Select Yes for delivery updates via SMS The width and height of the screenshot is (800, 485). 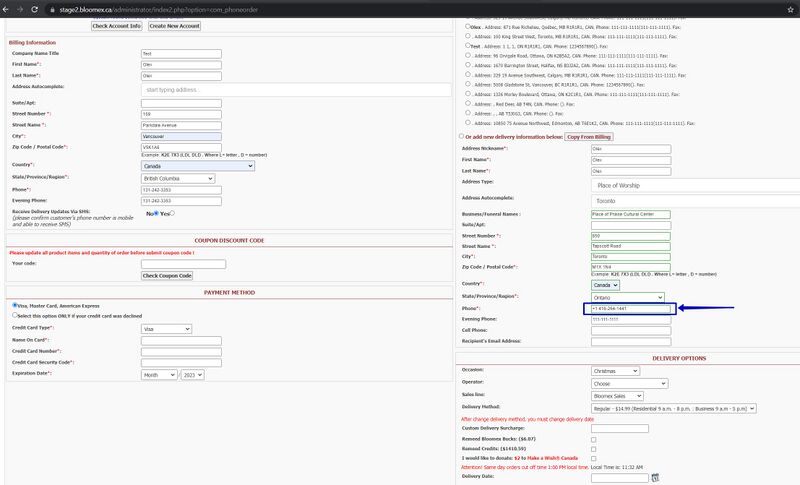[172, 213]
